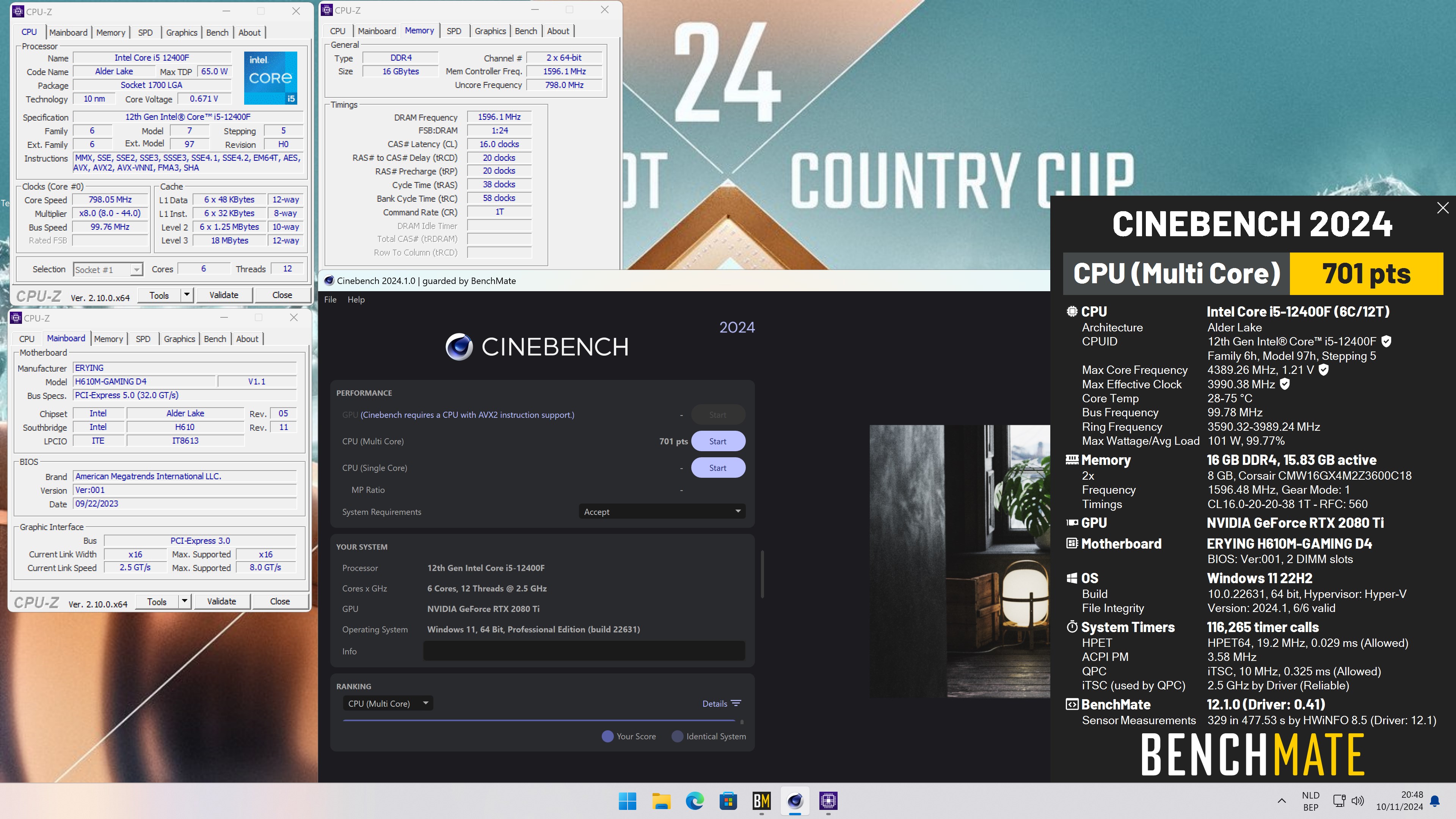Screen dimensions: 1456x819
Task: Show hidden system tray icons
Action: [x=1281, y=800]
